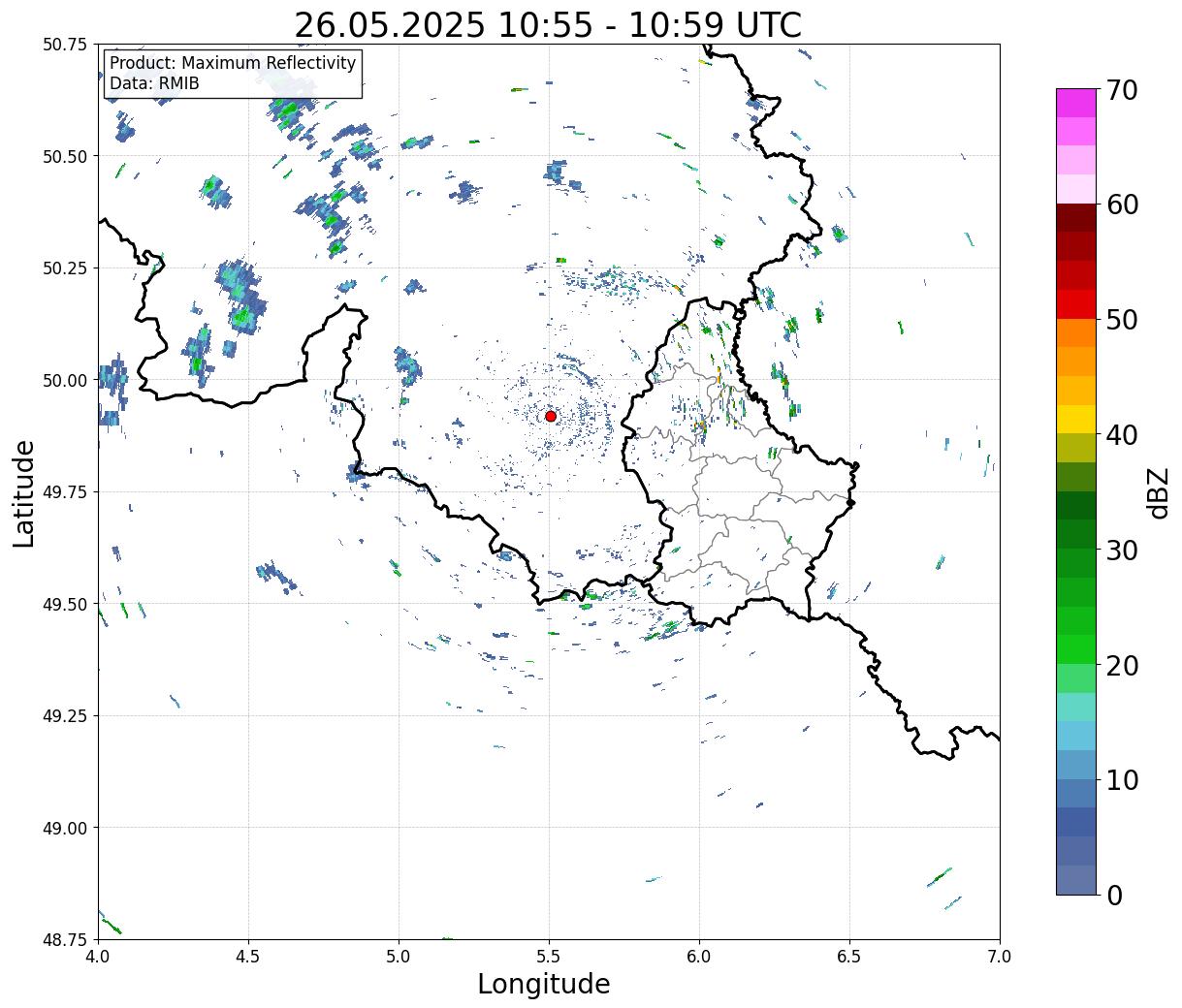Click the 'Data: RMIB' label

coord(154,83)
